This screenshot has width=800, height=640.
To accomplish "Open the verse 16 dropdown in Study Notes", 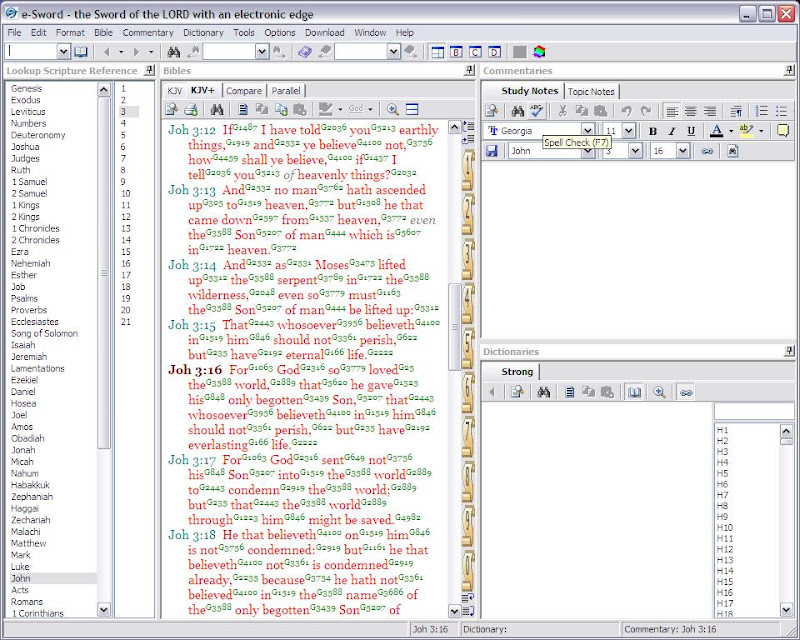I will (x=683, y=151).
